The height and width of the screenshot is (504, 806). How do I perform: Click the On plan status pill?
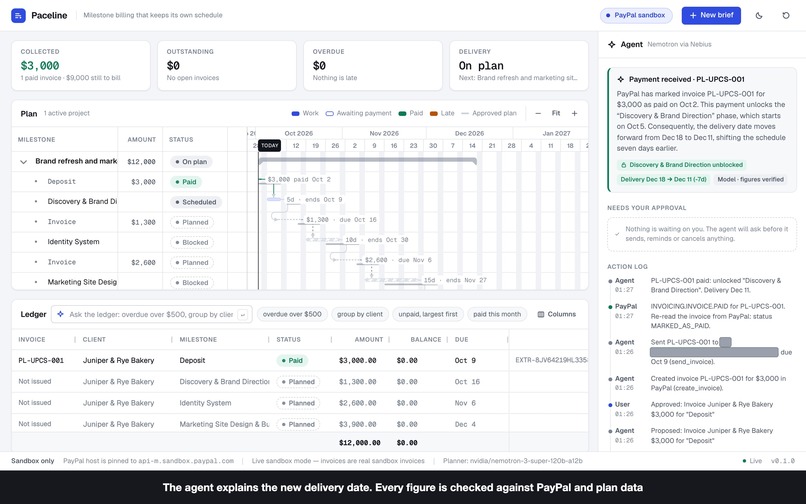[x=191, y=161]
